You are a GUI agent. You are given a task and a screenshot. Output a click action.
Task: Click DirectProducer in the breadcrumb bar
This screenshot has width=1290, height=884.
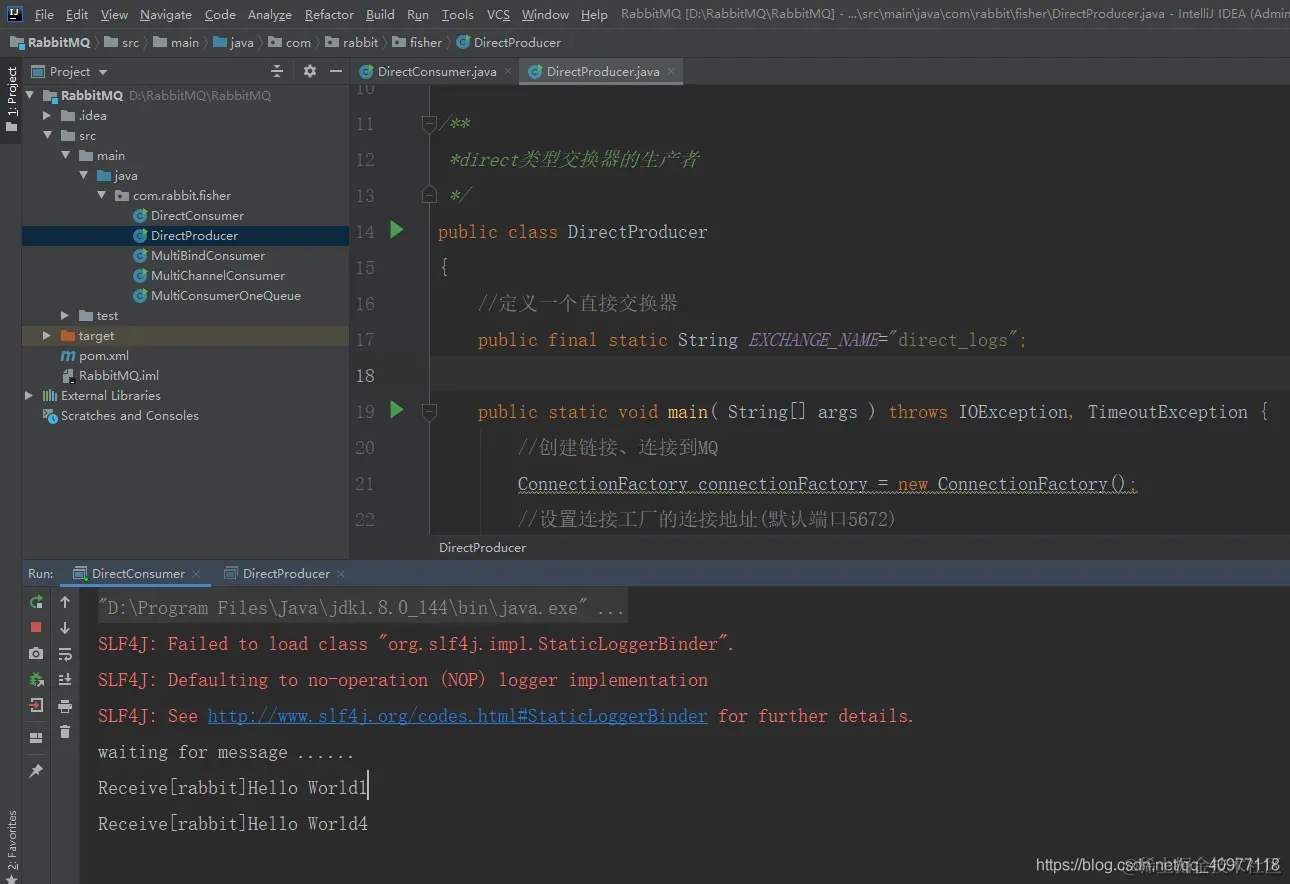click(x=508, y=42)
